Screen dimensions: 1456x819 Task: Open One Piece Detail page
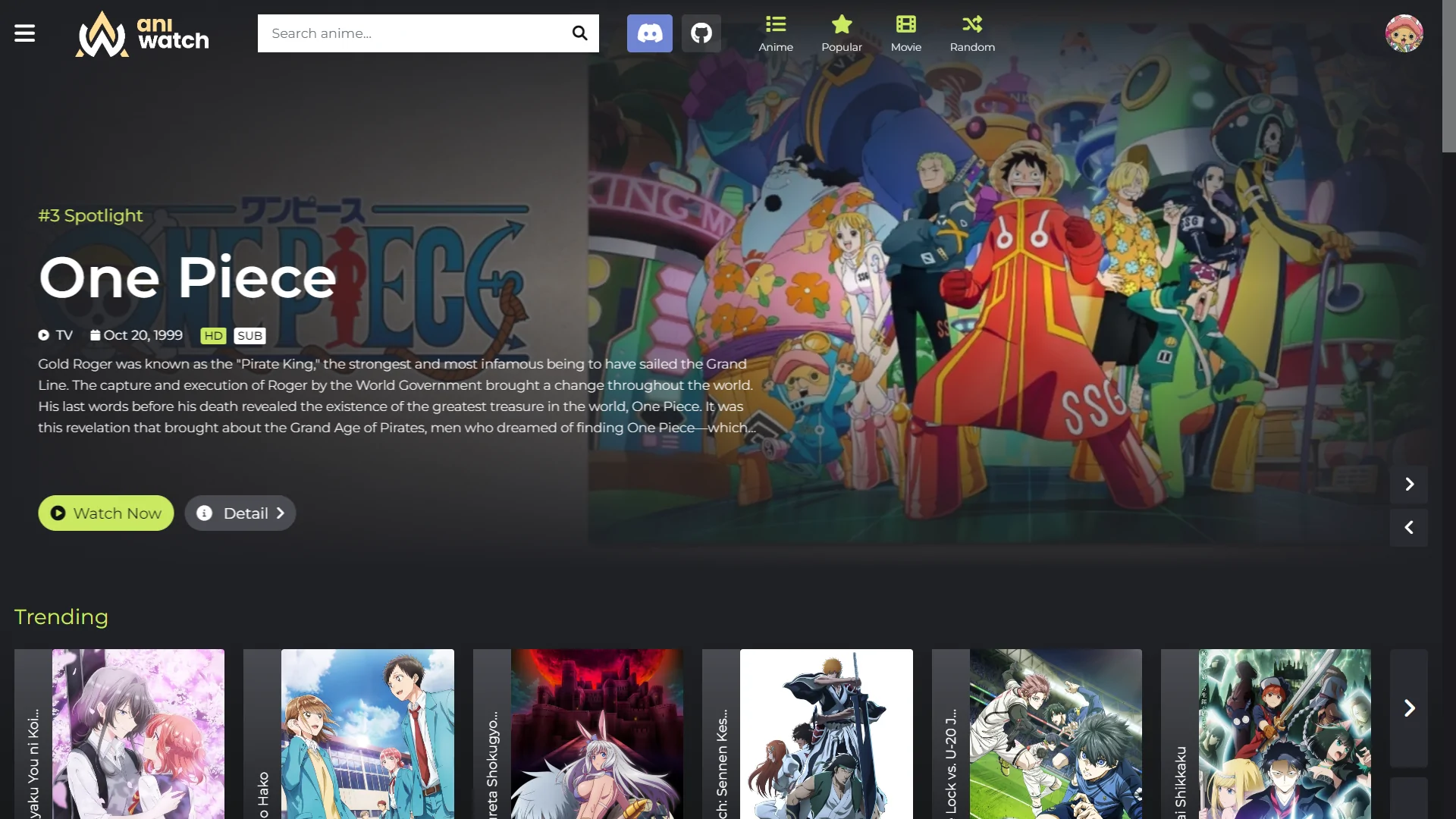(240, 513)
